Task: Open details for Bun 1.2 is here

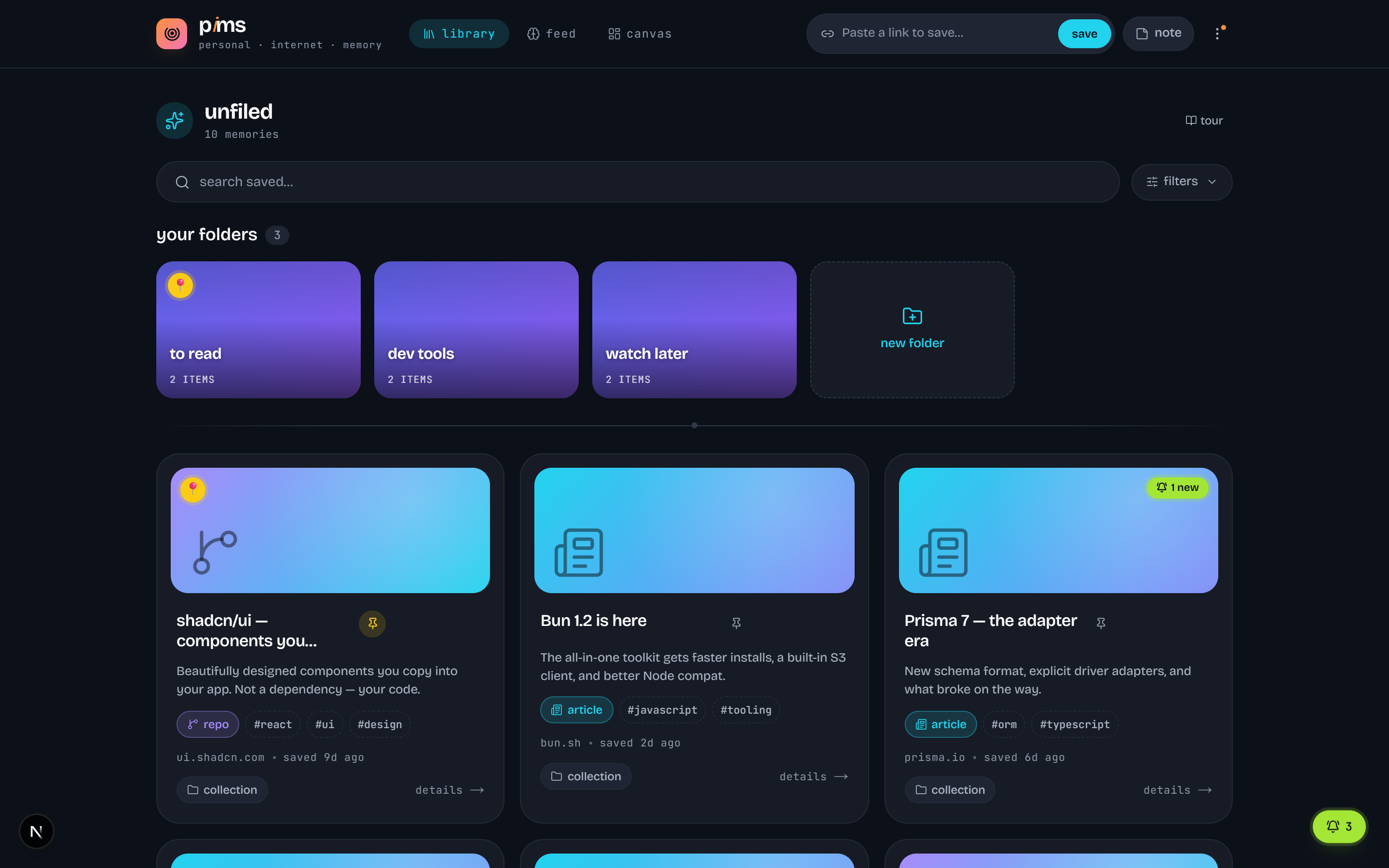Action: [814, 777]
